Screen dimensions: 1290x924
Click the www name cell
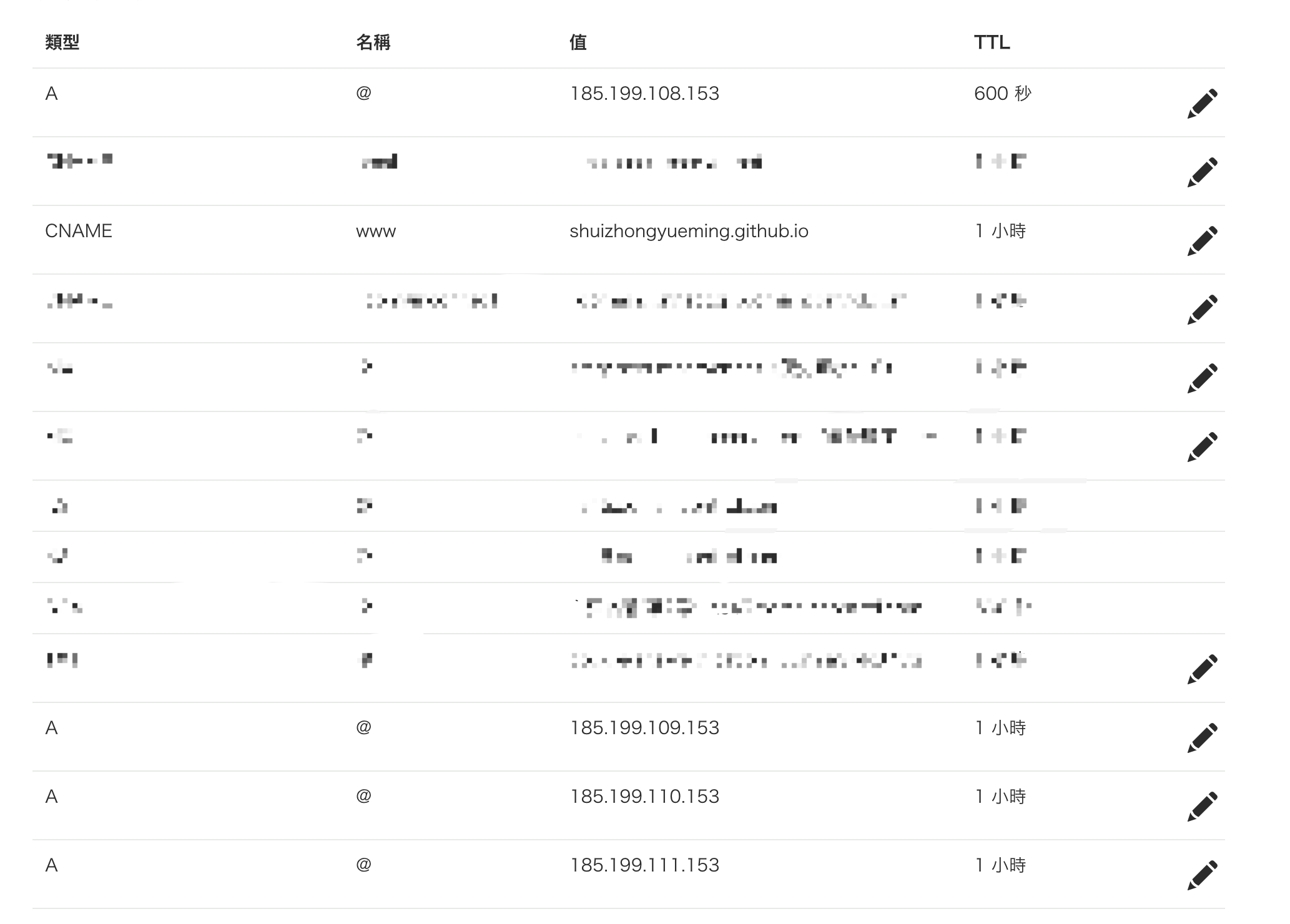pos(376,232)
